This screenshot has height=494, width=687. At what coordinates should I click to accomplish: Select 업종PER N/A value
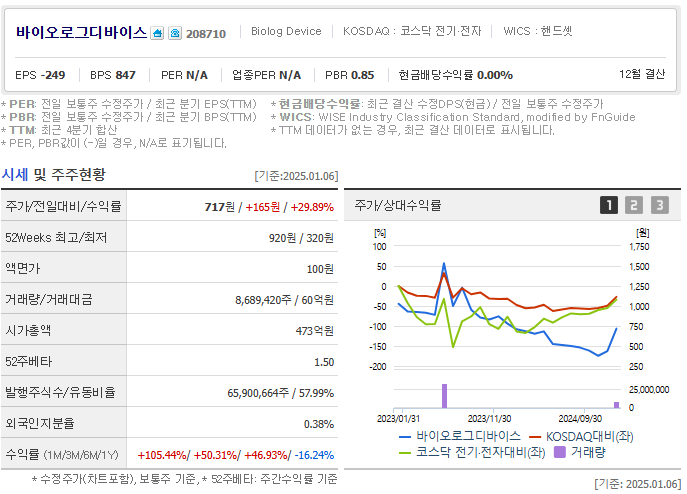[266, 75]
